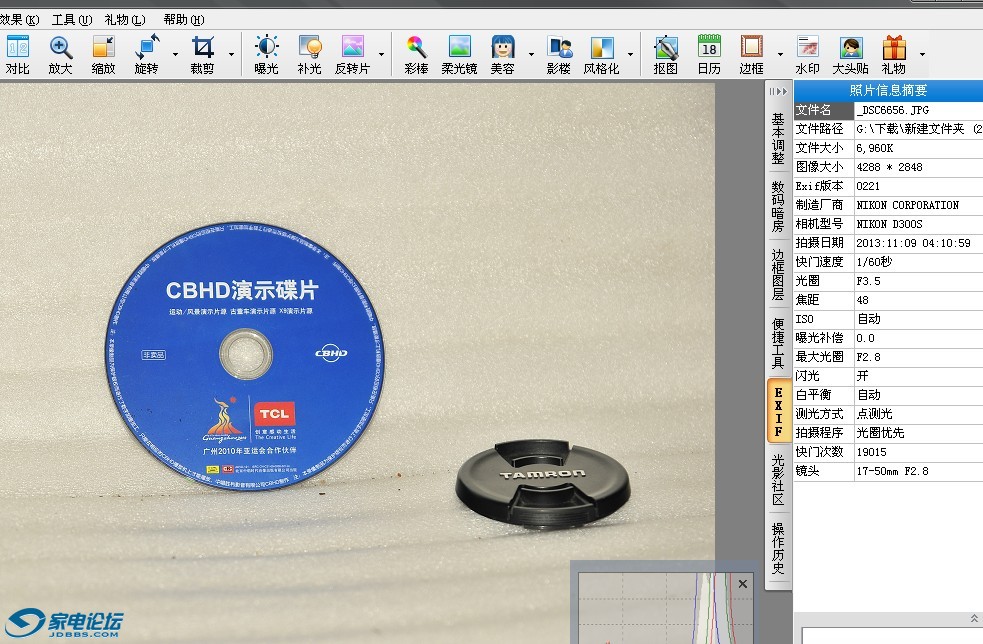Select the shutter count value 19015

(871, 452)
